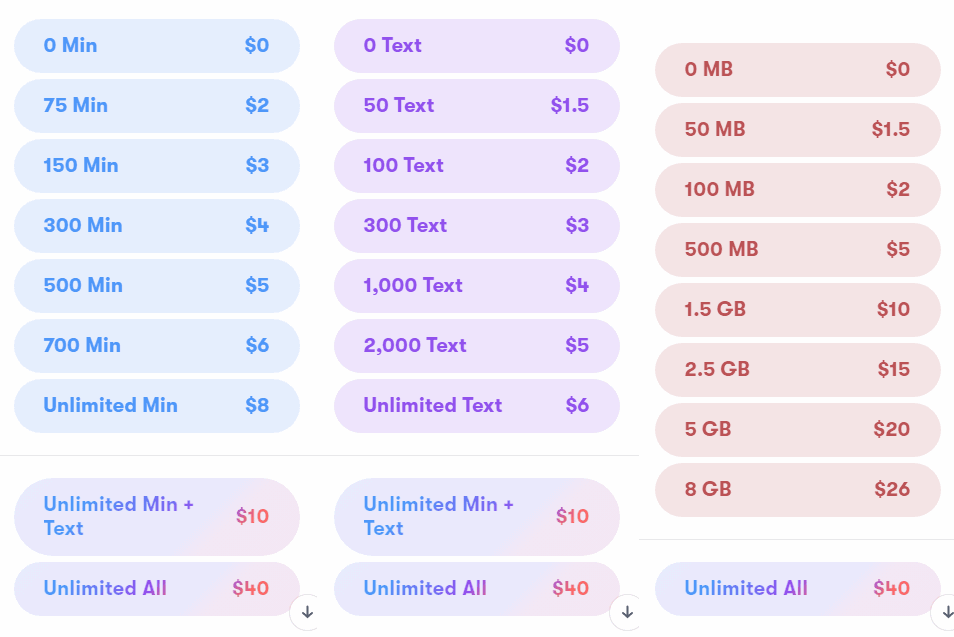Image resolution: width=954 pixels, height=637 pixels.
Task: Choose the 300 Min $4 option
Action: pos(157,226)
